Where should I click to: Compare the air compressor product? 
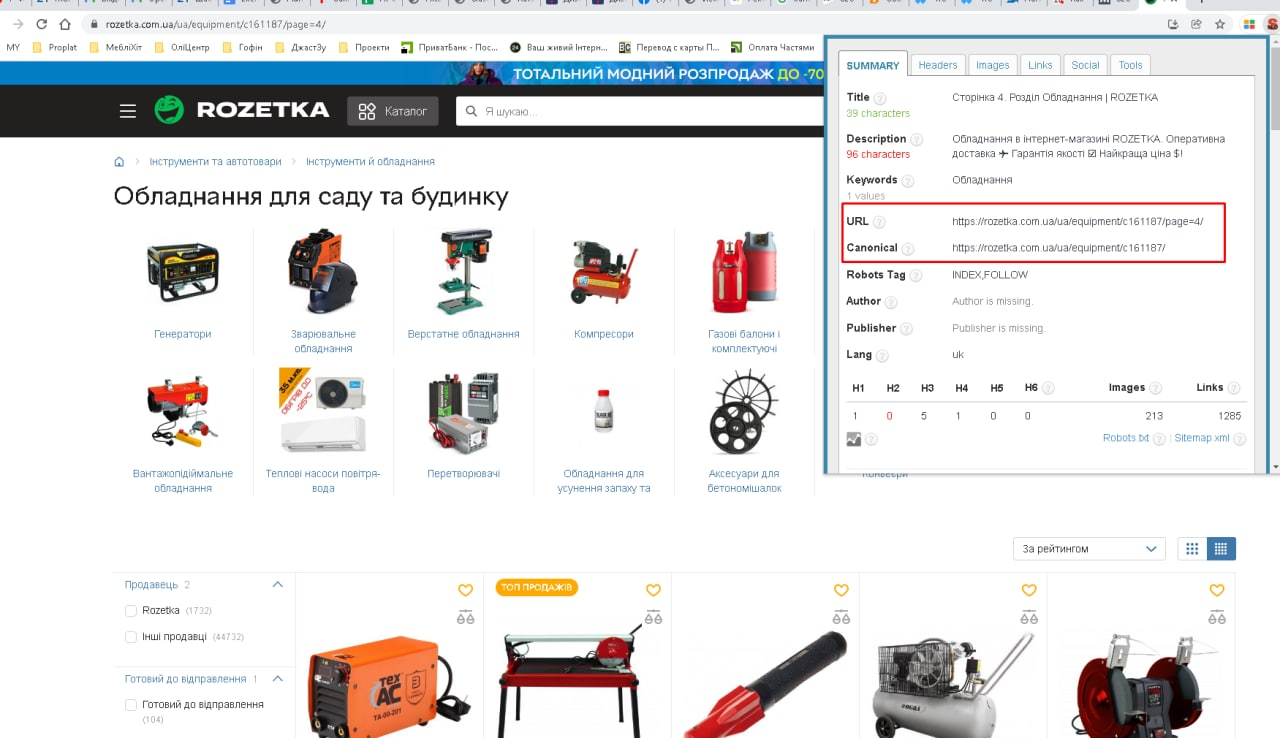point(1029,618)
